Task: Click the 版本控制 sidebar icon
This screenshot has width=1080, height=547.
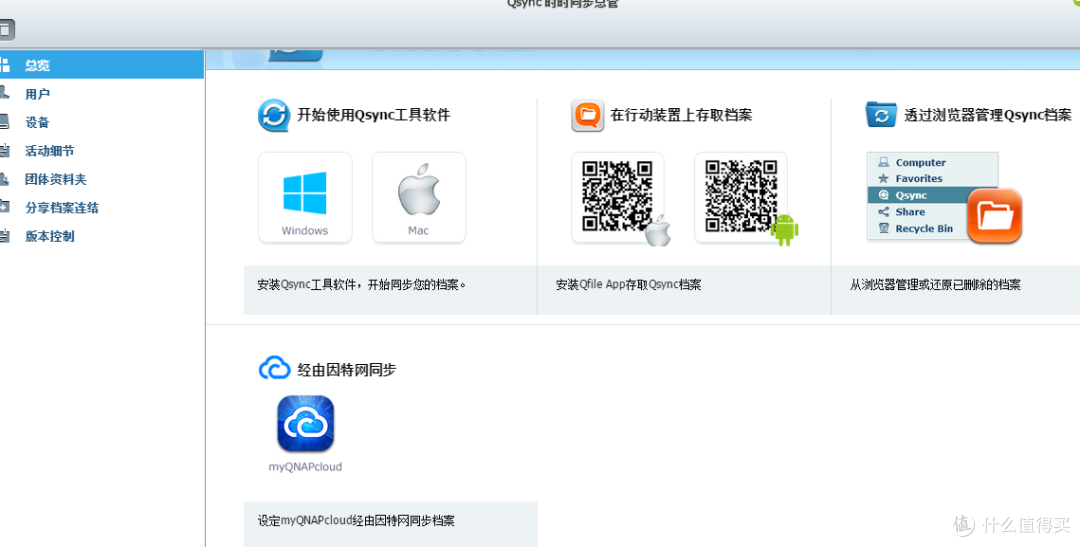Action: tap(4, 236)
